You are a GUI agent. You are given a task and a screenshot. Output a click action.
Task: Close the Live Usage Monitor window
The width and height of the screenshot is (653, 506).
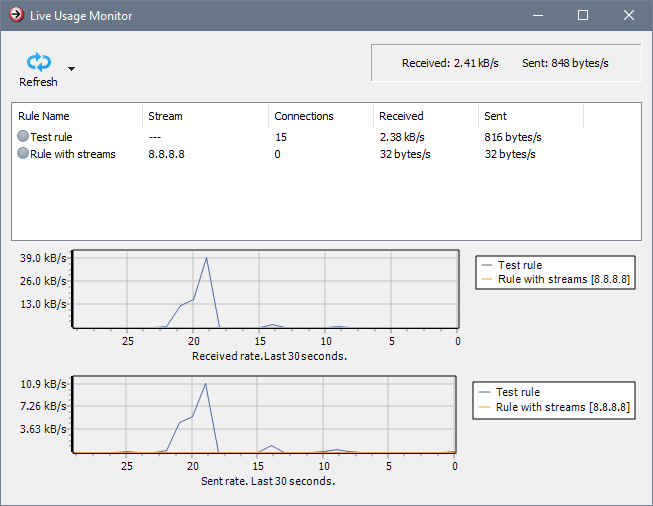click(x=628, y=15)
